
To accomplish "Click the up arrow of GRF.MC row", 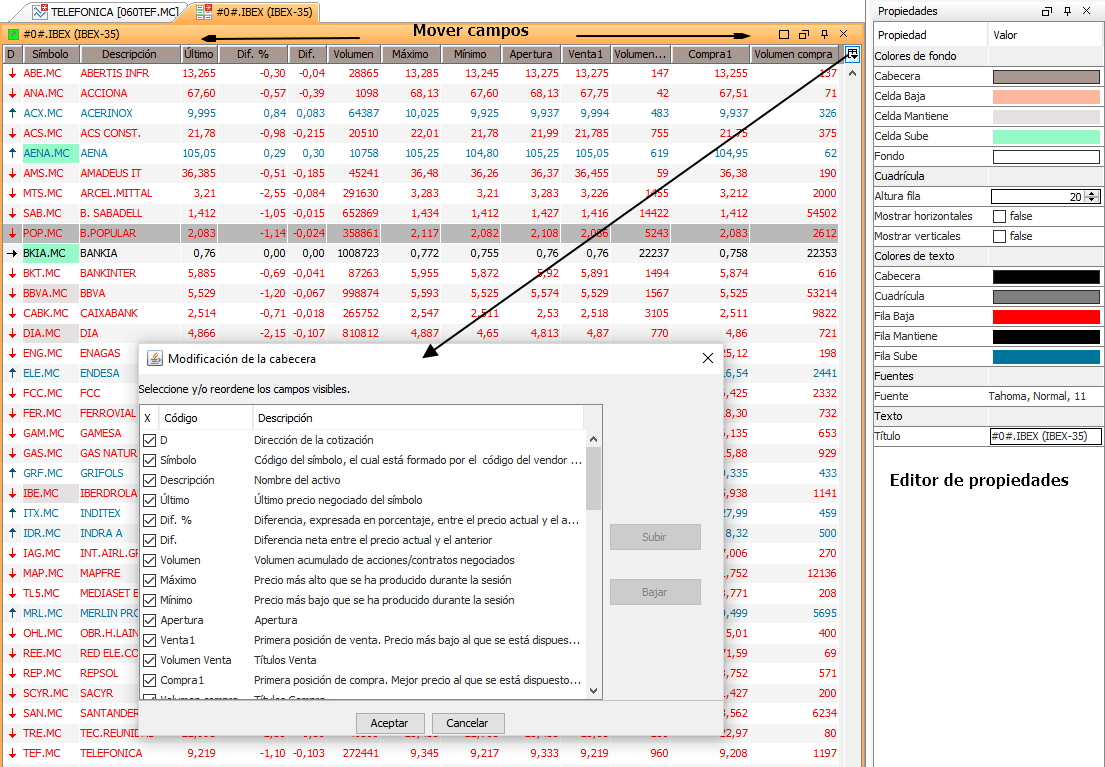I will [12, 473].
